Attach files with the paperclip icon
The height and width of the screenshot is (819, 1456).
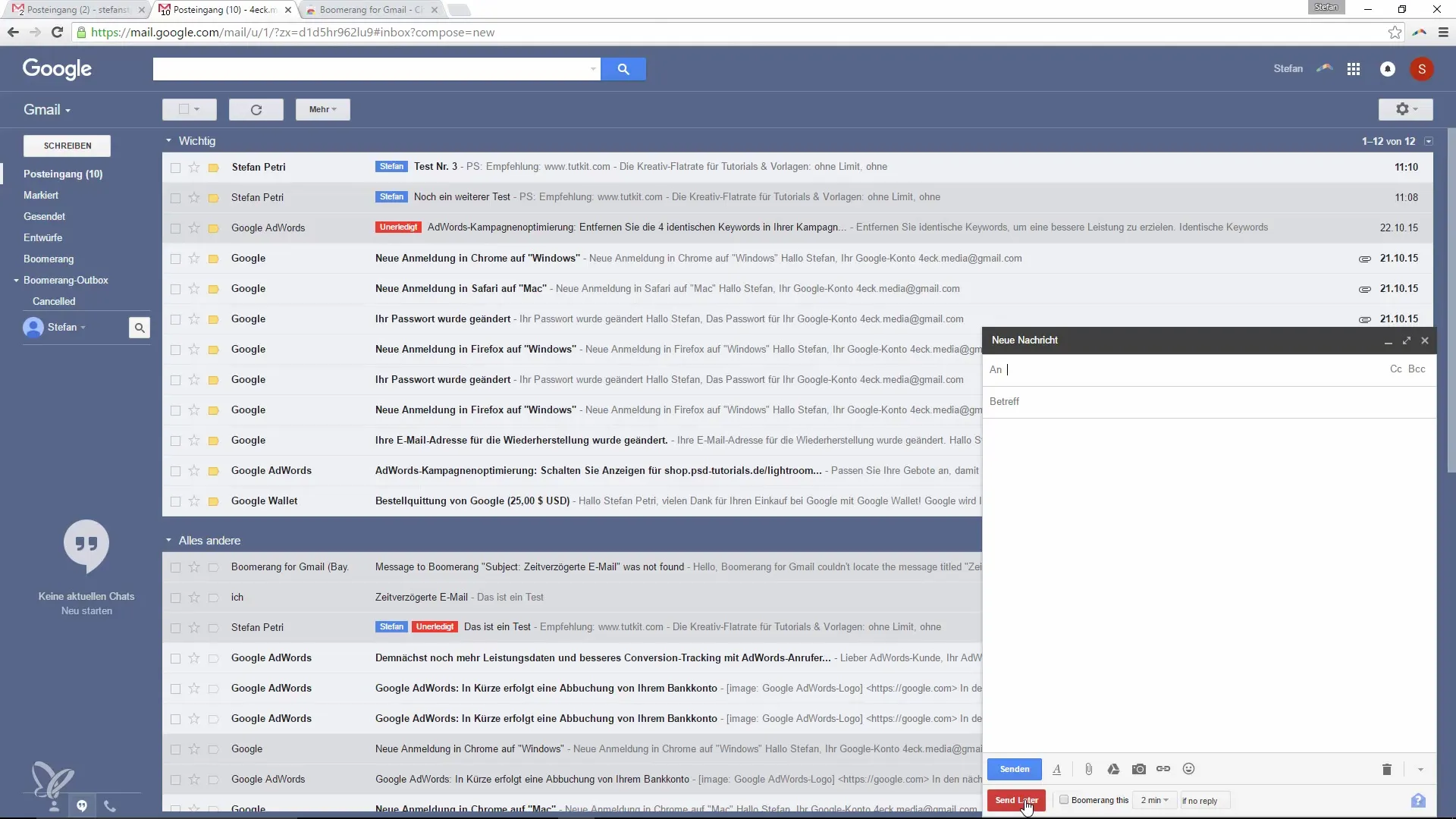pos(1088,769)
